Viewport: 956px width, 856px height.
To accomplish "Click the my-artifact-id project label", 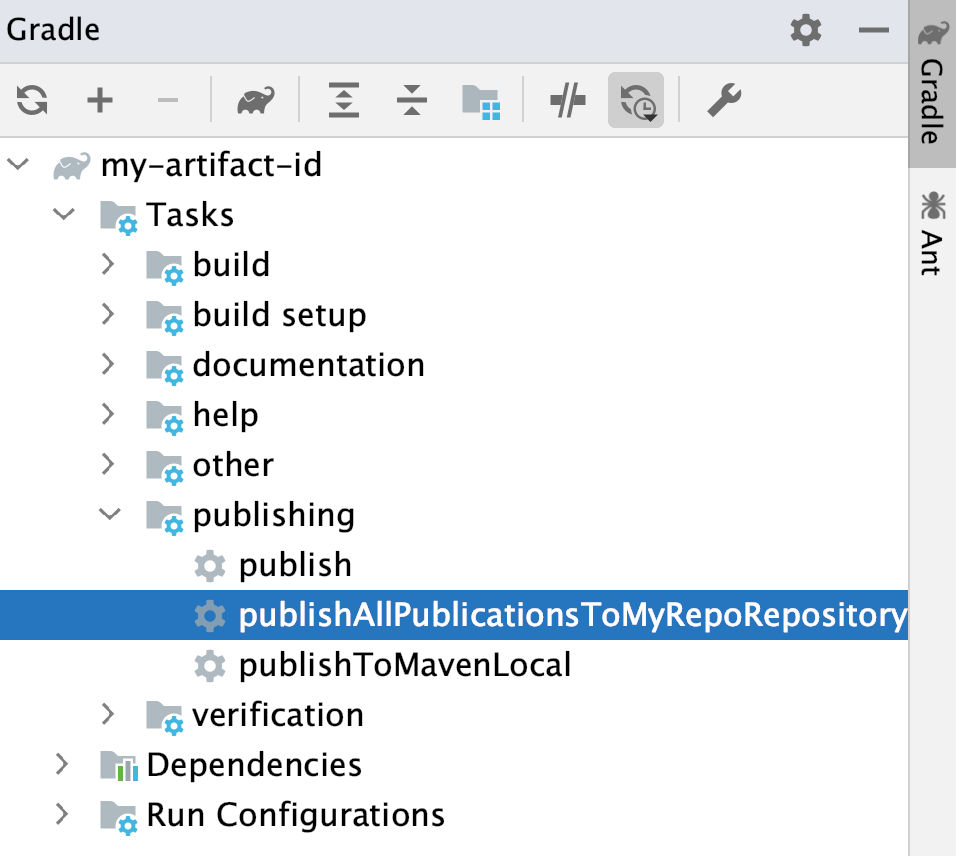I will pyautogui.click(x=211, y=166).
